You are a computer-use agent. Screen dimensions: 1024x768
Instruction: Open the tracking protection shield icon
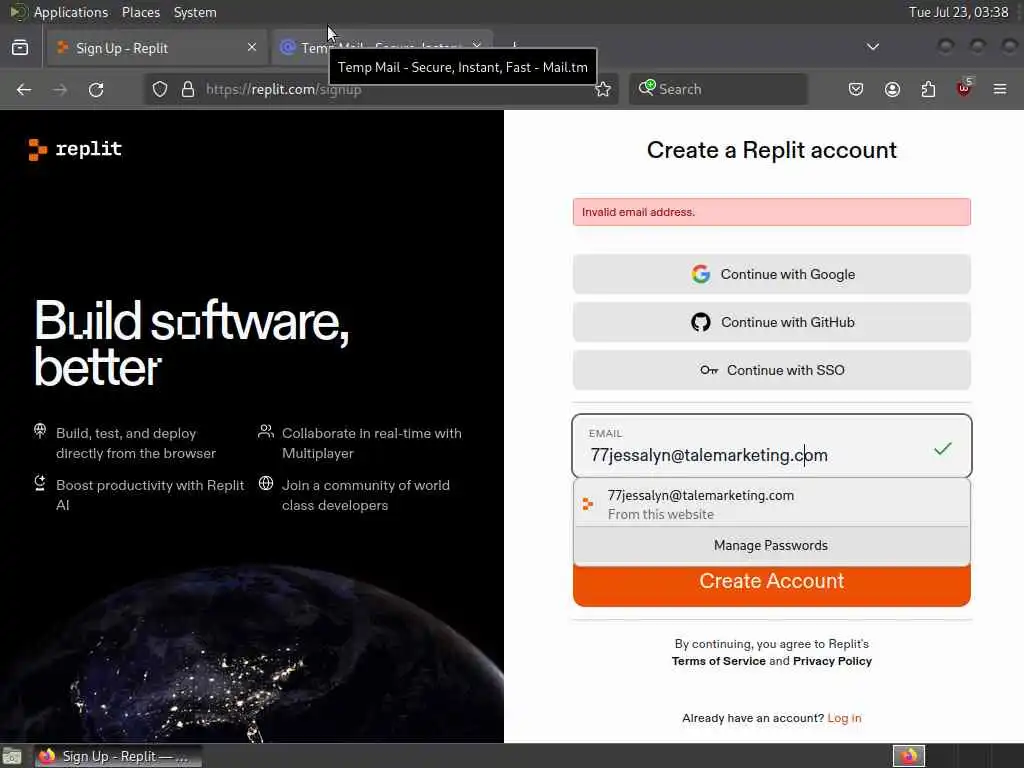(x=160, y=89)
